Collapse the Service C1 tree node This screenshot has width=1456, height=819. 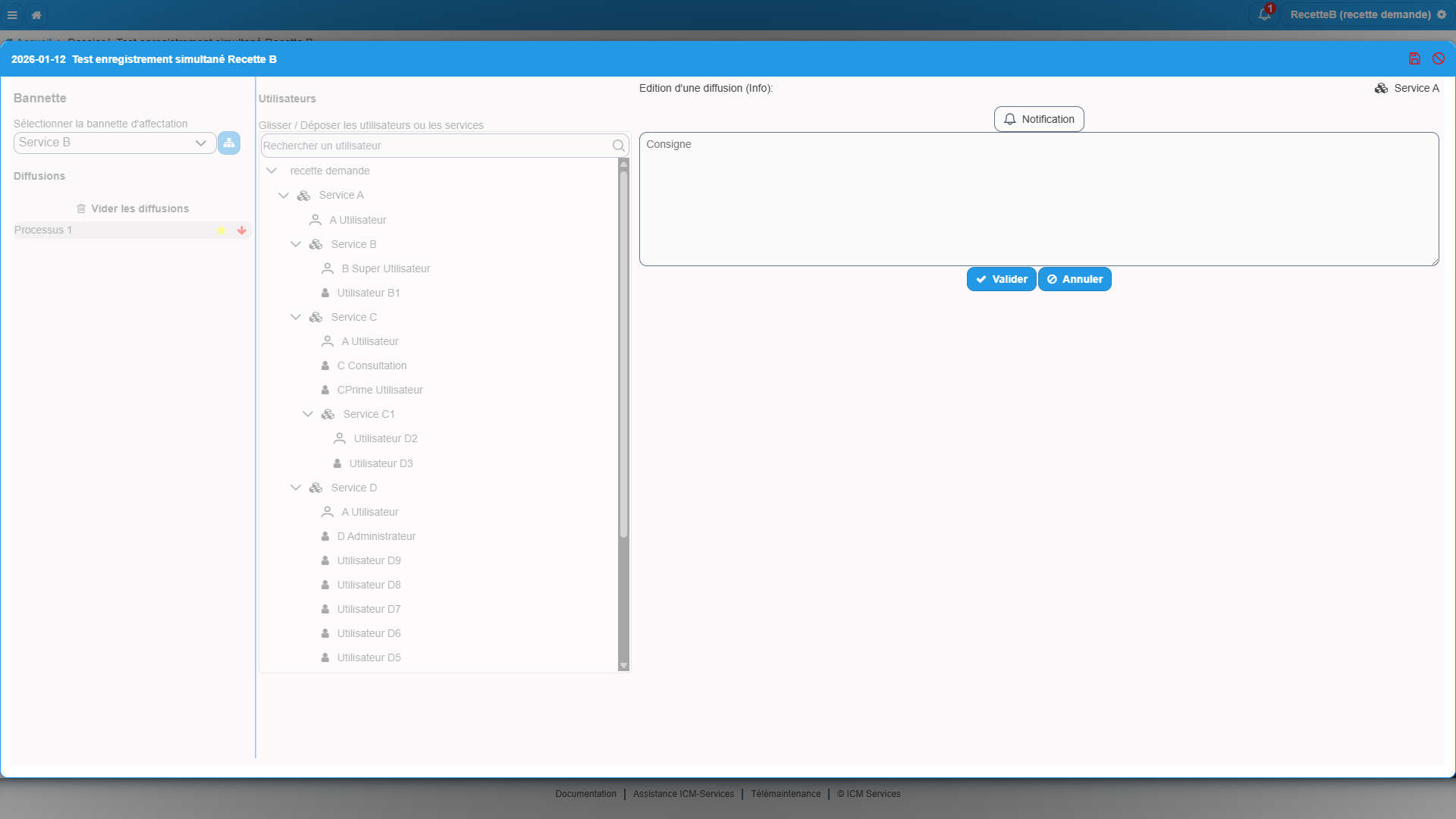tap(308, 414)
